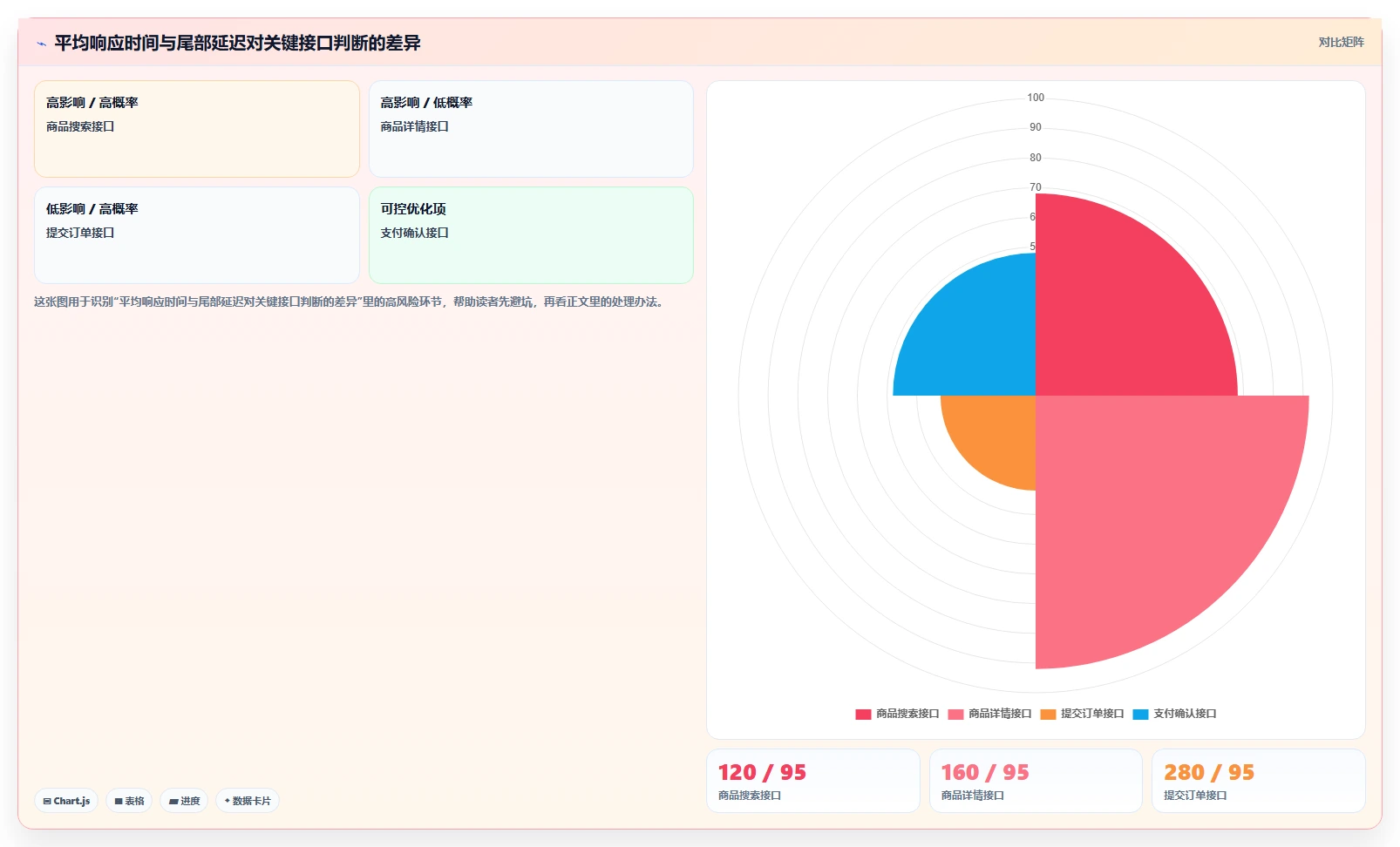Click the 数据卡片 tag

(x=248, y=801)
